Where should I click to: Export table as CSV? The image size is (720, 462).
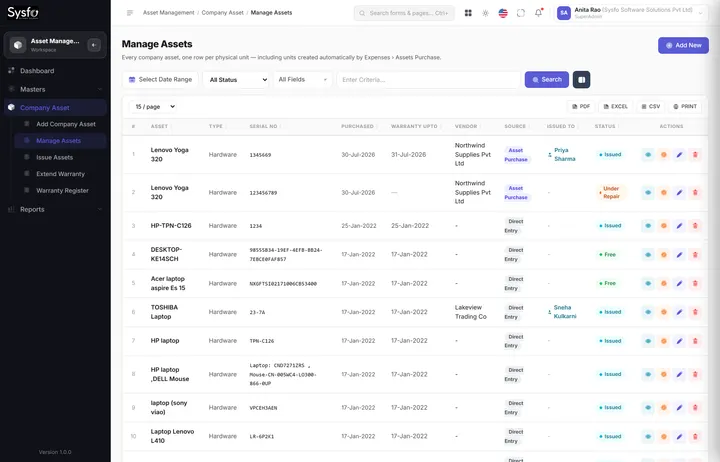pyautogui.click(x=651, y=107)
